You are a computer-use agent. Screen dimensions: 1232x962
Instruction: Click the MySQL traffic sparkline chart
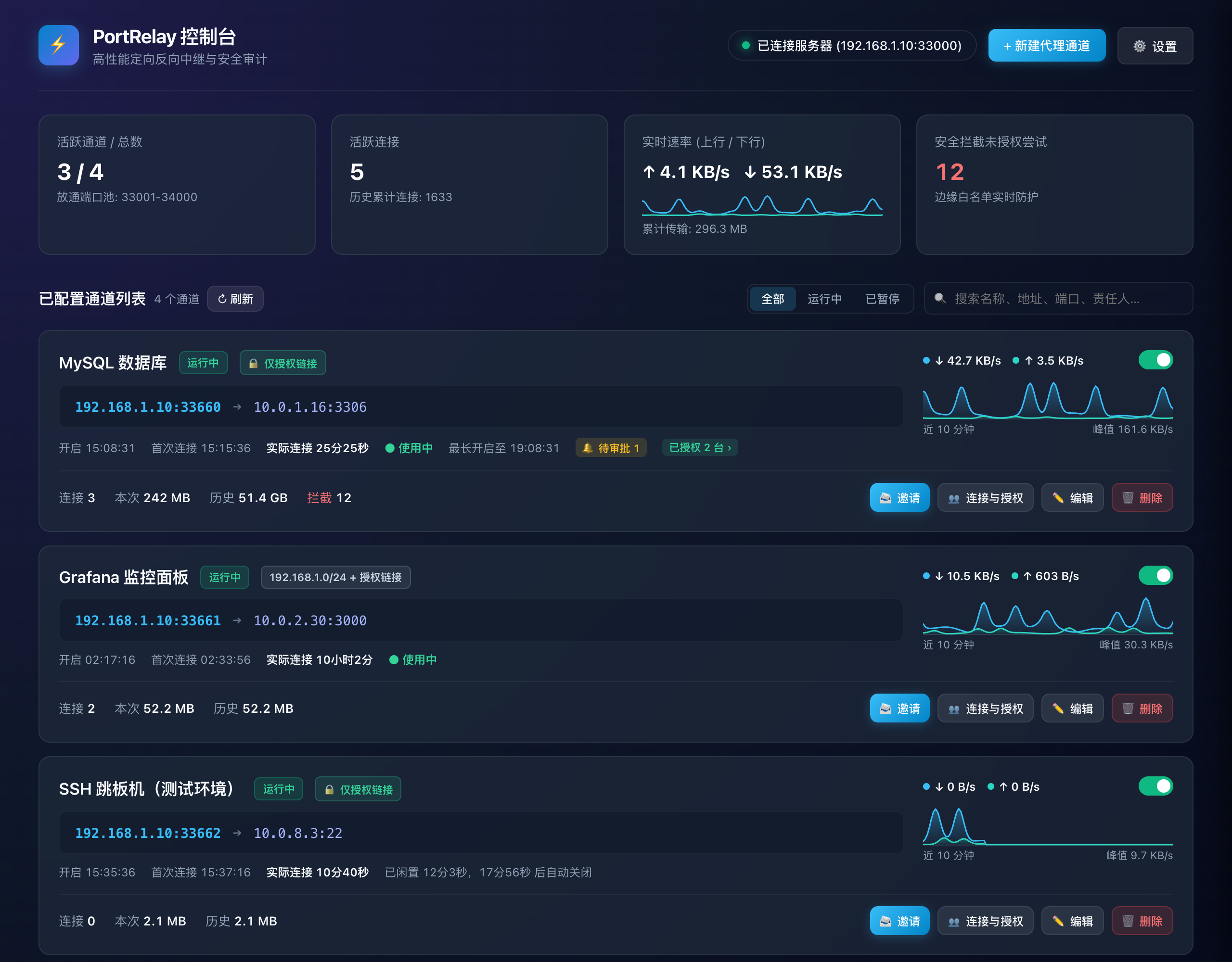point(1048,400)
